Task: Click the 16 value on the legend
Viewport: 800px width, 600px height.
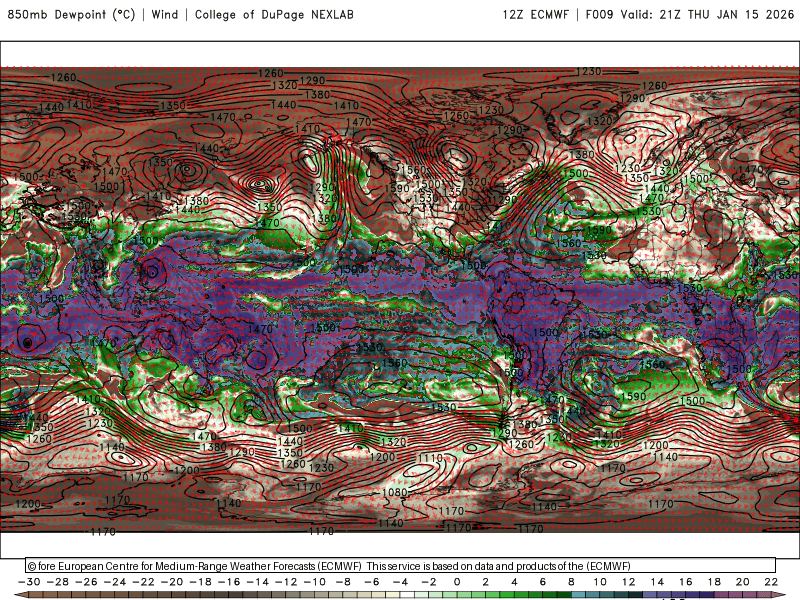Action: pyautogui.click(x=685, y=582)
